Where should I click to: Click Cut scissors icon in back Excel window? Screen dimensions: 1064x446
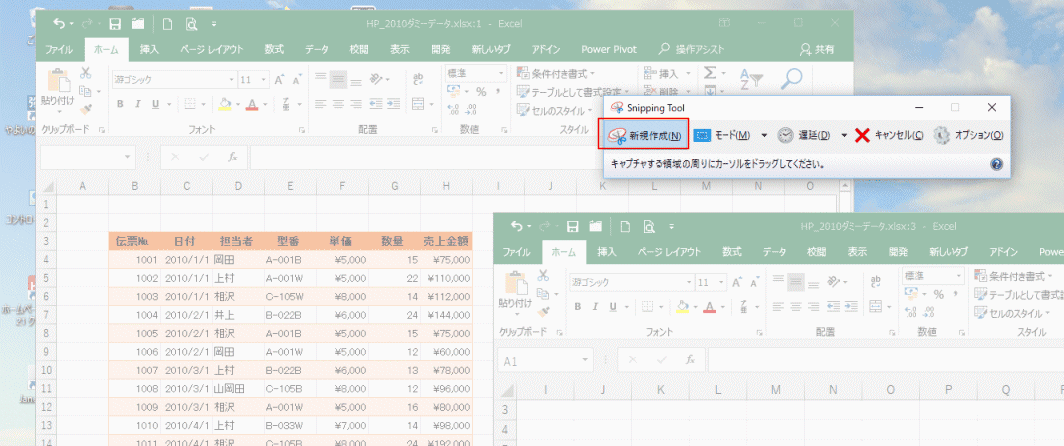point(86,73)
